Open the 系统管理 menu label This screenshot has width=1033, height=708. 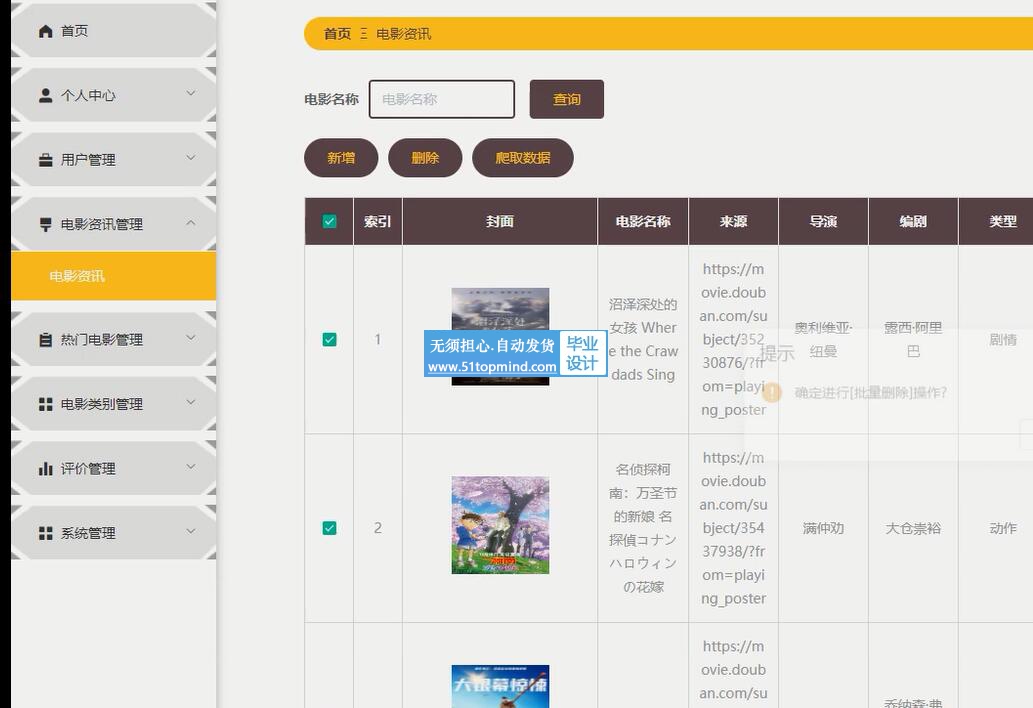(x=88, y=533)
